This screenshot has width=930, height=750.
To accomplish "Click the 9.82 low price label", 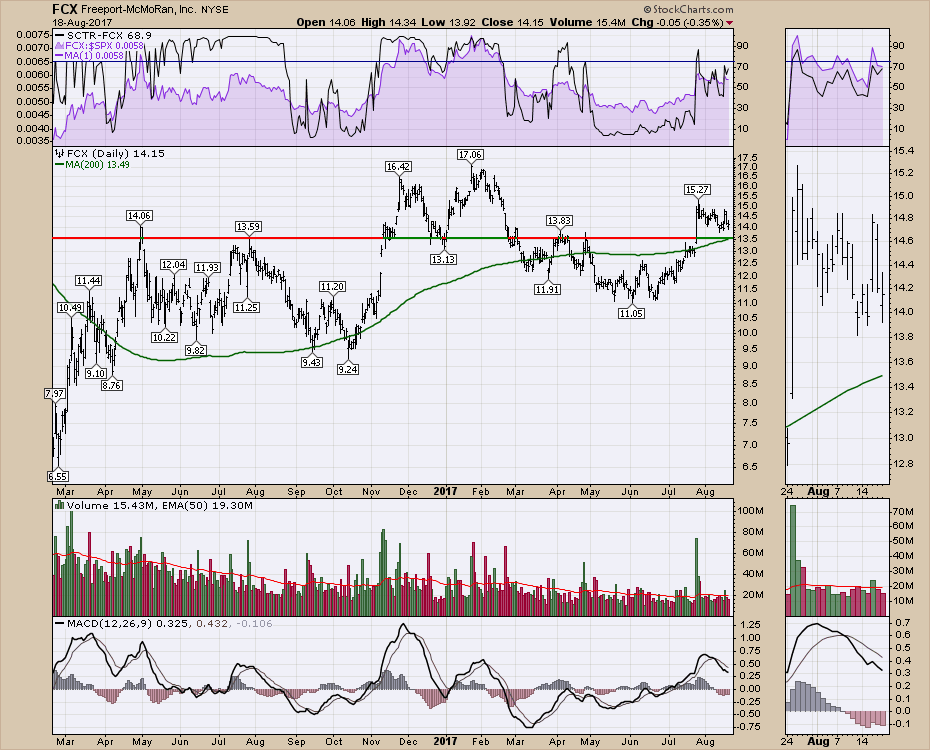I will tap(195, 350).
